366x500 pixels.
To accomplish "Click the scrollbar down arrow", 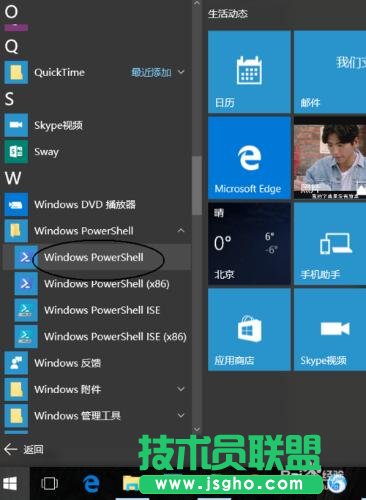I will 197,429.
